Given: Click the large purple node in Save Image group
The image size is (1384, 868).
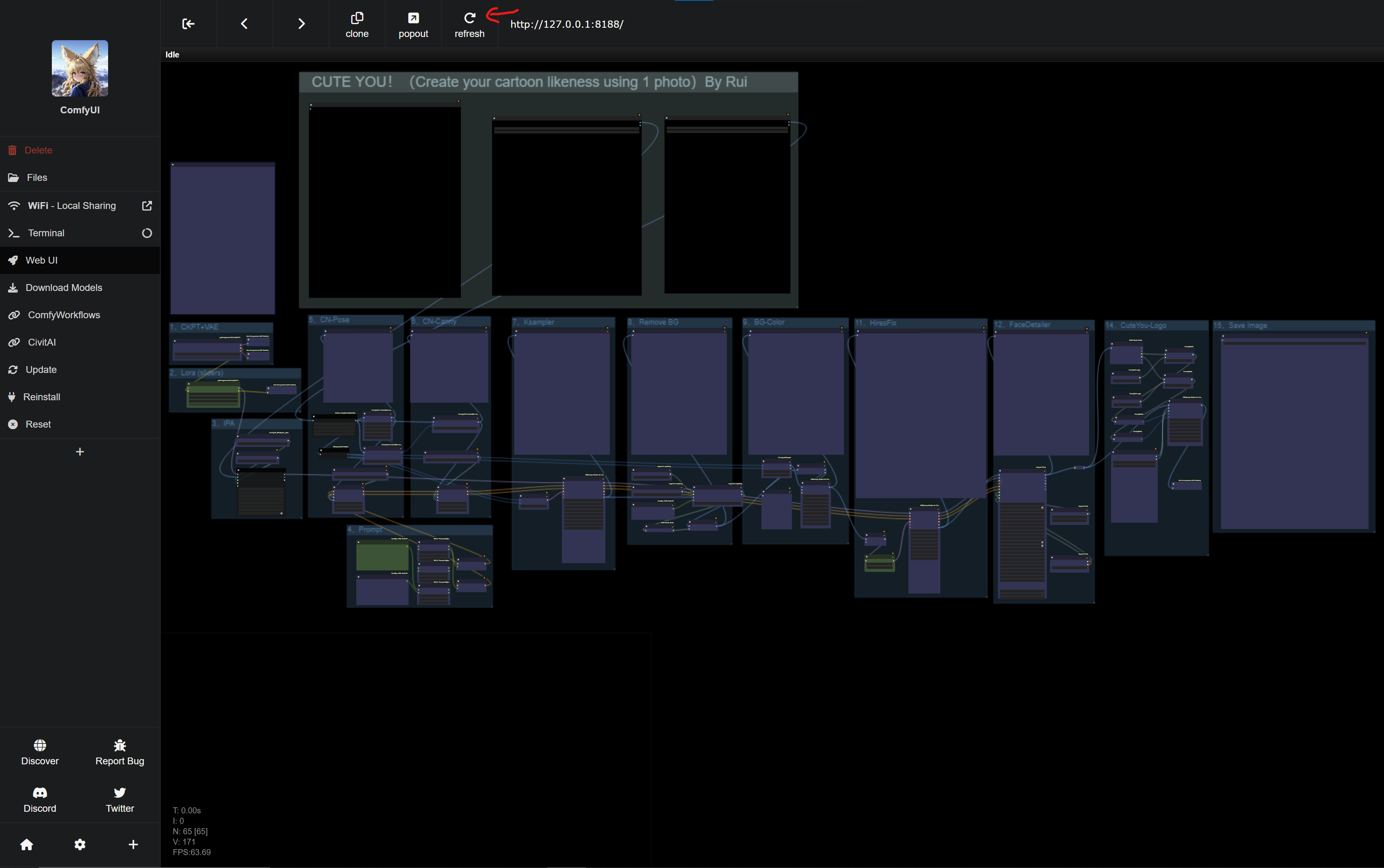Looking at the screenshot, I should click(1294, 432).
